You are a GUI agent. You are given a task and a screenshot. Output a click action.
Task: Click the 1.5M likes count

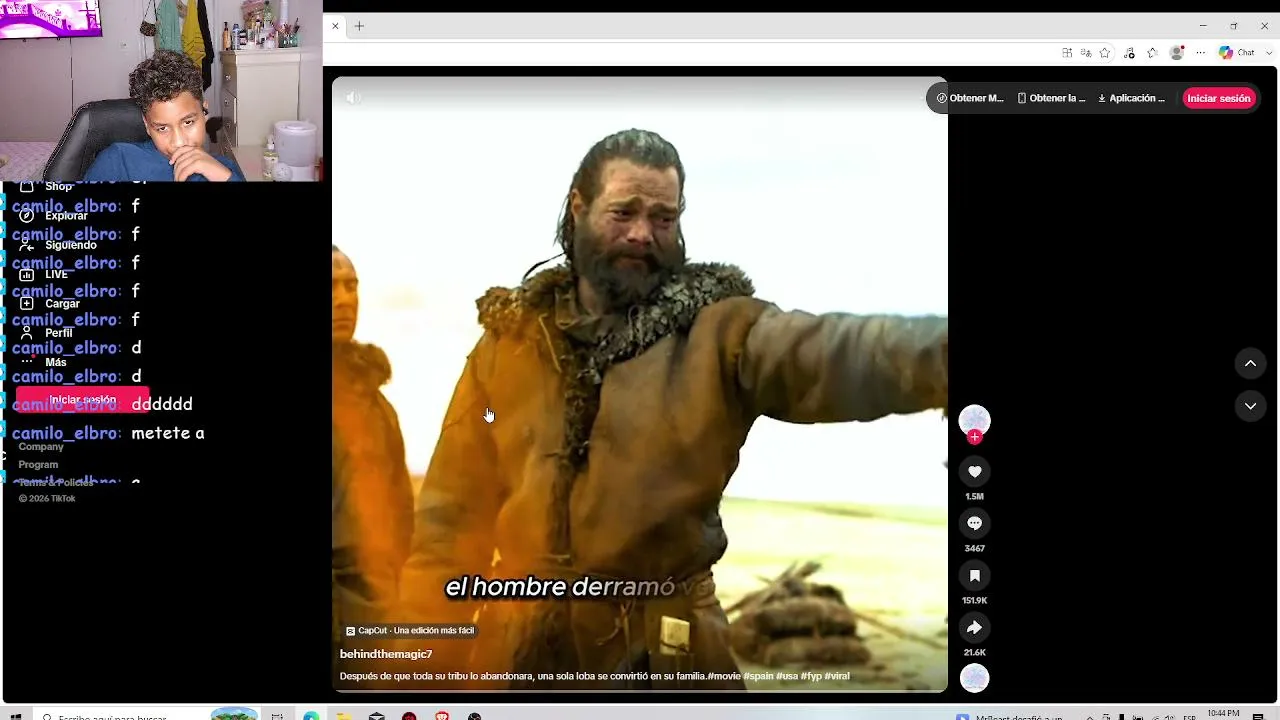(x=974, y=497)
